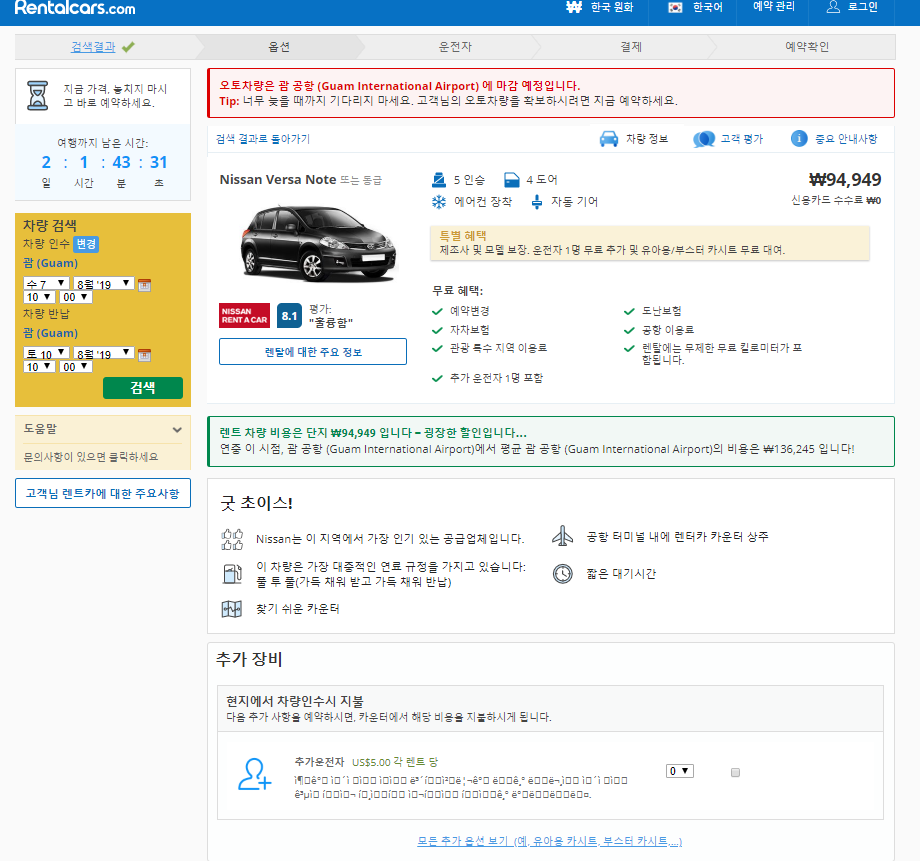Click the car icon for 차량 정보
Viewport: 920px width, 861px height.
pos(608,139)
